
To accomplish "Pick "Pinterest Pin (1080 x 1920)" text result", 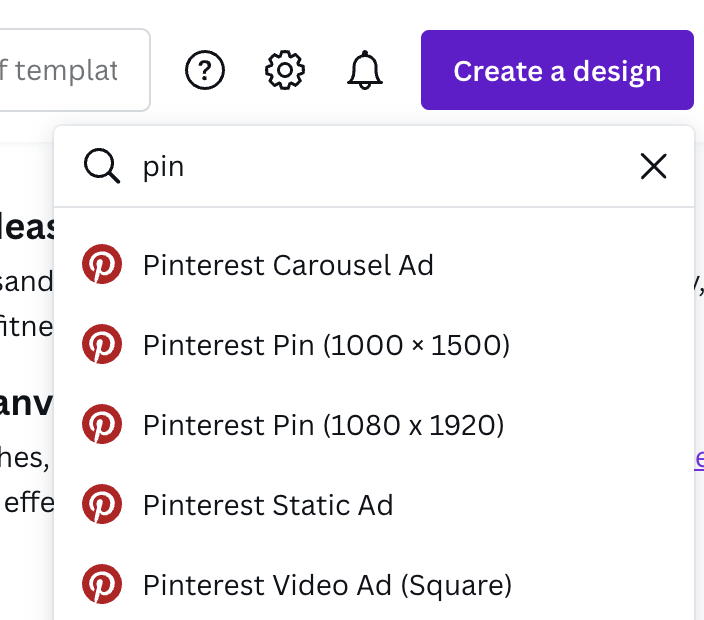I will [323, 425].
